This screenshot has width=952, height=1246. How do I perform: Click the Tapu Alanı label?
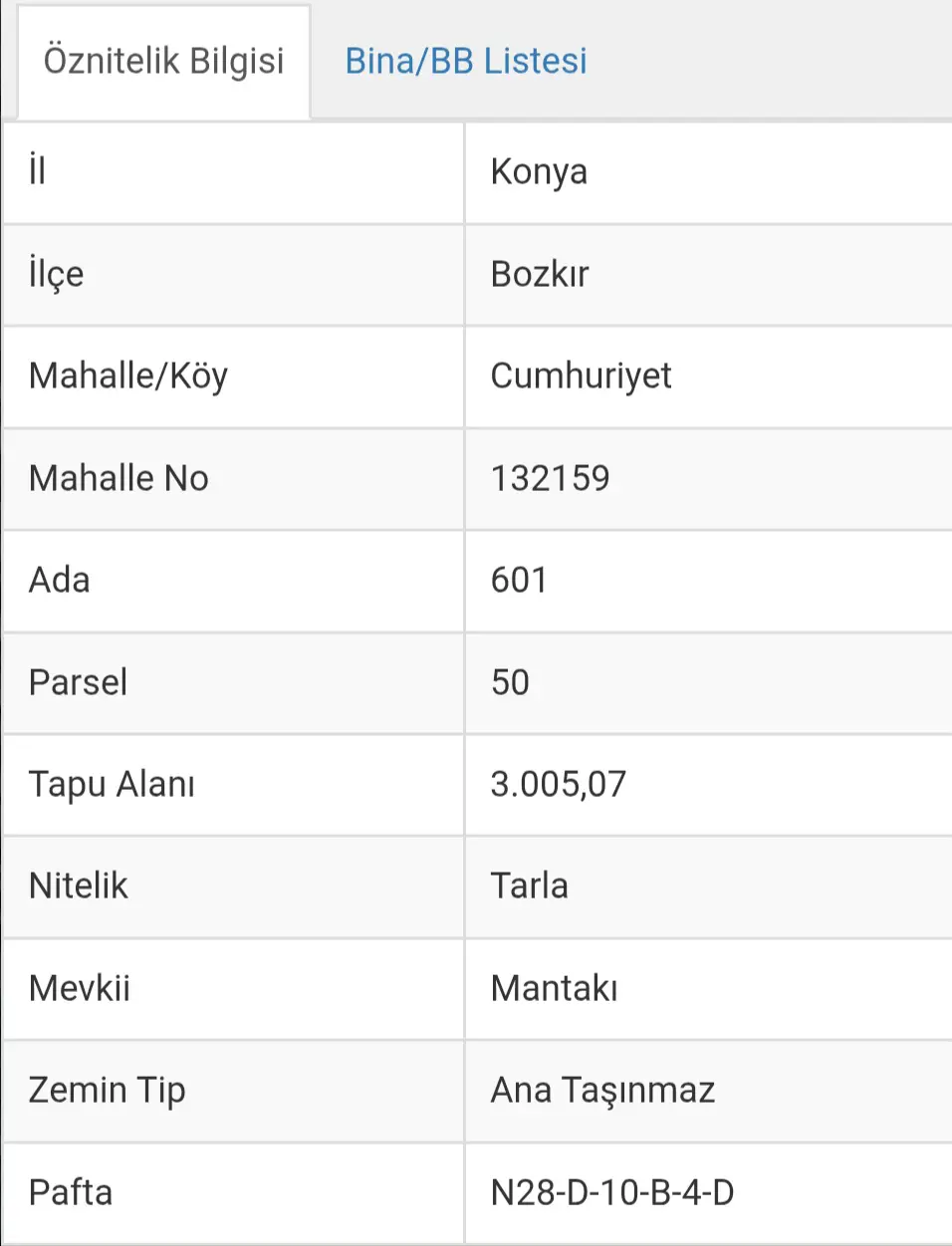(x=112, y=785)
